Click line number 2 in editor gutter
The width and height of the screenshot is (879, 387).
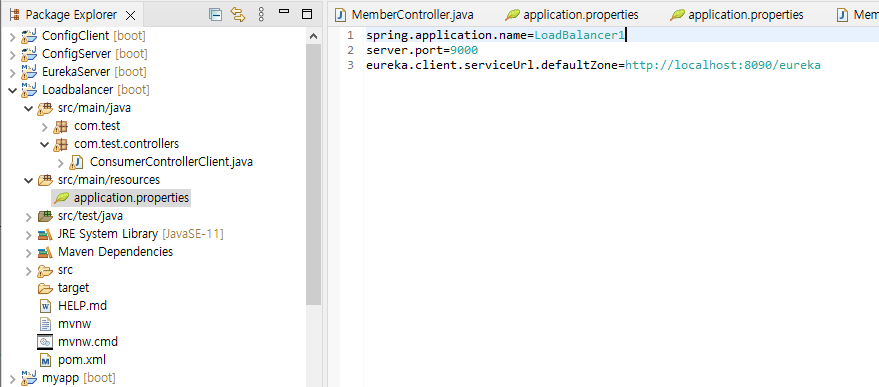tap(350, 50)
